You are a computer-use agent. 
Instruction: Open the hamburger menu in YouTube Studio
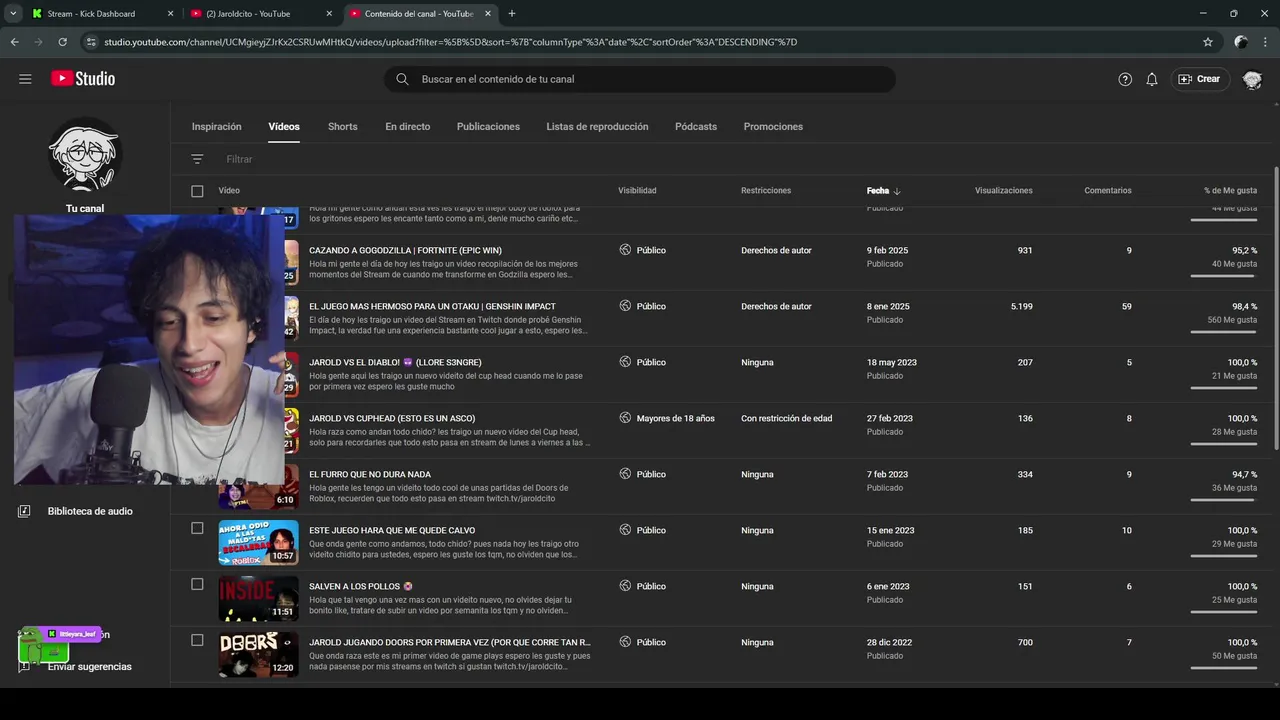[25, 79]
